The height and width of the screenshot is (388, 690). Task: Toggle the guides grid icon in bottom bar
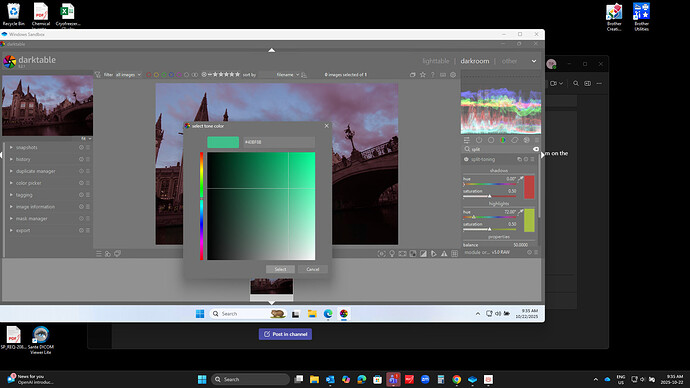pyautogui.click(x=455, y=254)
